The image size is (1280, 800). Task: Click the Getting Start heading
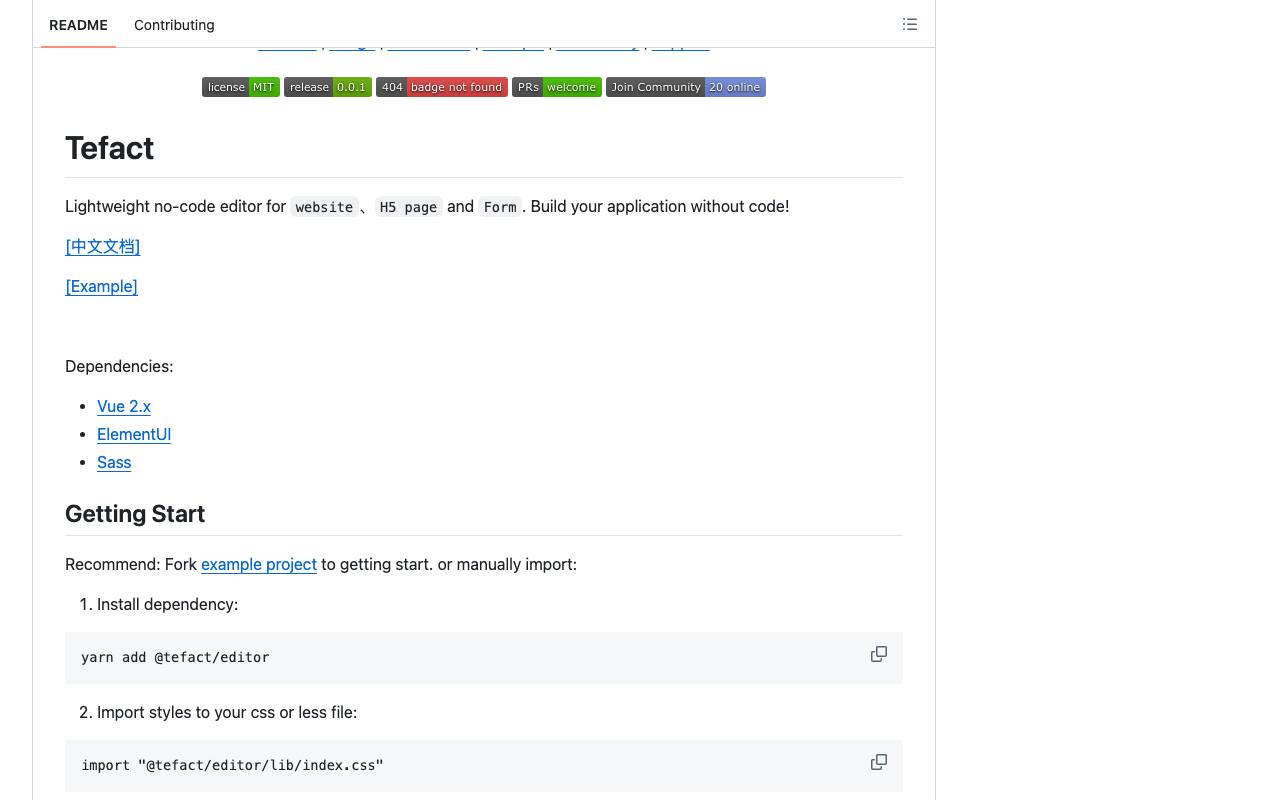135,514
